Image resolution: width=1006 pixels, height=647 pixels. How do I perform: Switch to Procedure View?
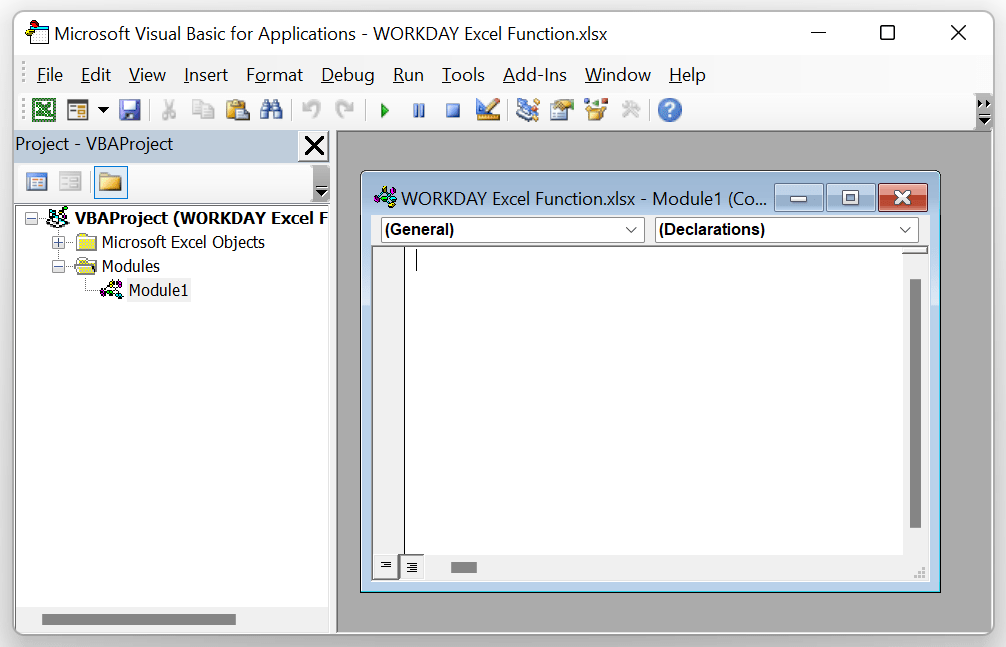click(386, 566)
